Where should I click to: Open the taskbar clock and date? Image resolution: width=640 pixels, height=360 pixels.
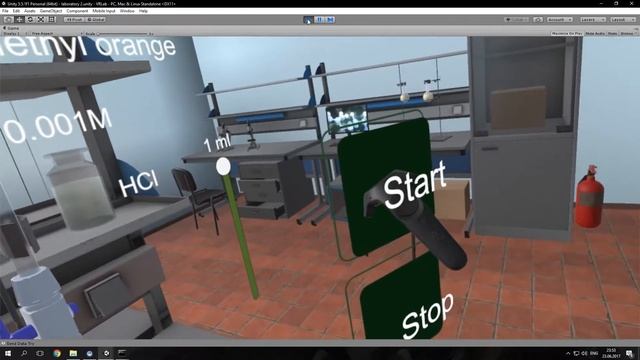611,353
